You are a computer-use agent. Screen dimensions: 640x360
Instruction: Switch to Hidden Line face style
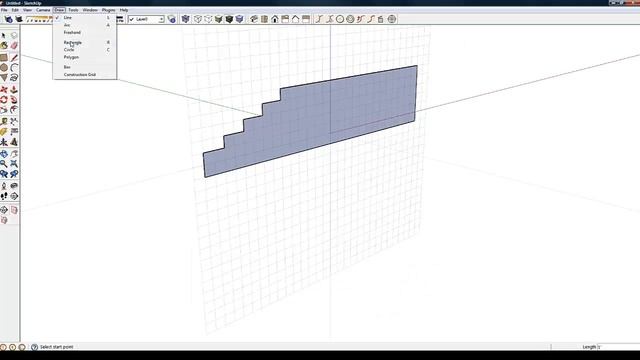(x=208, y=19)
